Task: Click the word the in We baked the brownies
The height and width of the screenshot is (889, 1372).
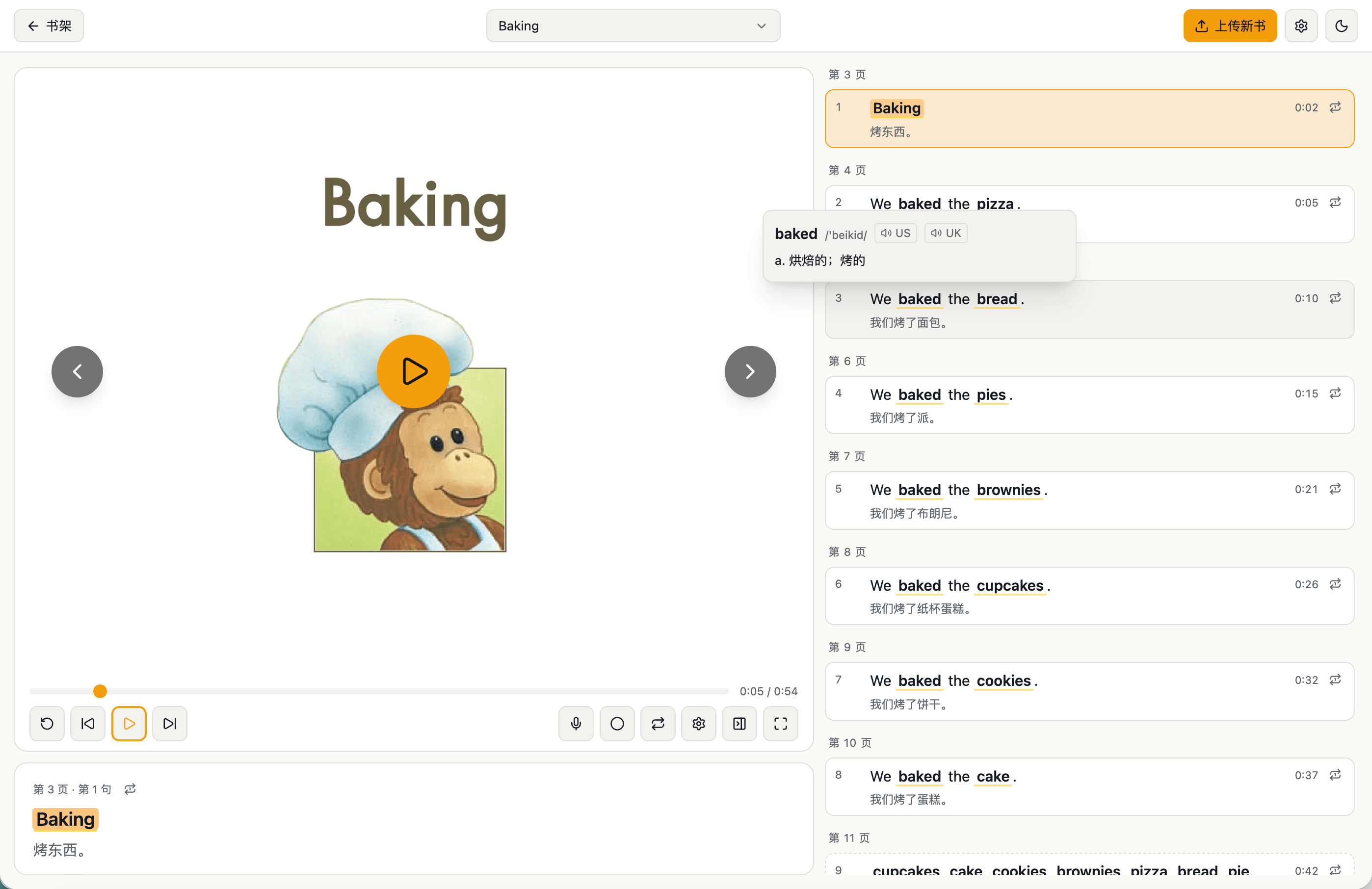Action: tap(959, 490)
